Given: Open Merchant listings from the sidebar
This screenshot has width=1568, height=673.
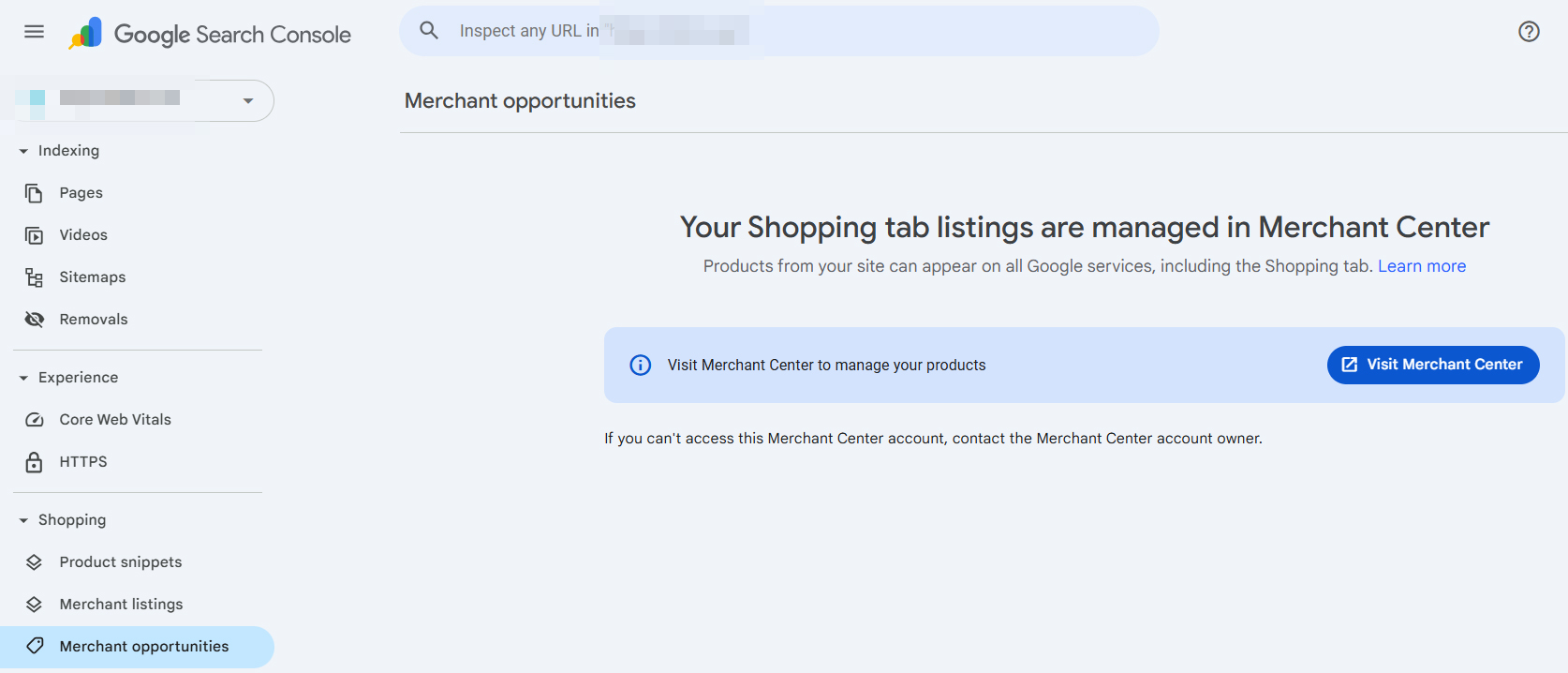Looking at the screenshot, I should [x=121, y=604].
